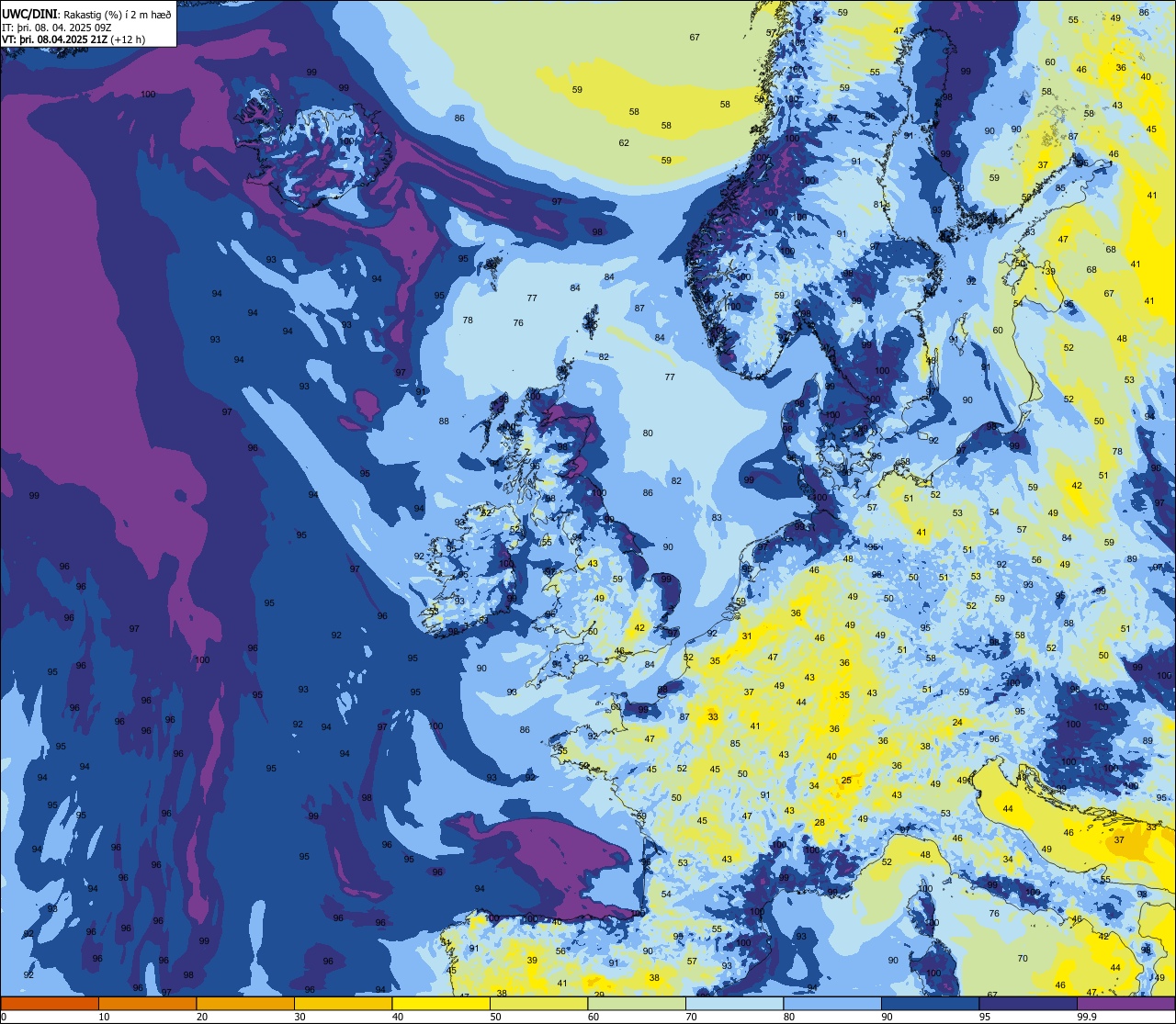Screen dimensions: 1176x1024
Task: Click the '99.9' label on the color scale
Action: point(1088,1017)
